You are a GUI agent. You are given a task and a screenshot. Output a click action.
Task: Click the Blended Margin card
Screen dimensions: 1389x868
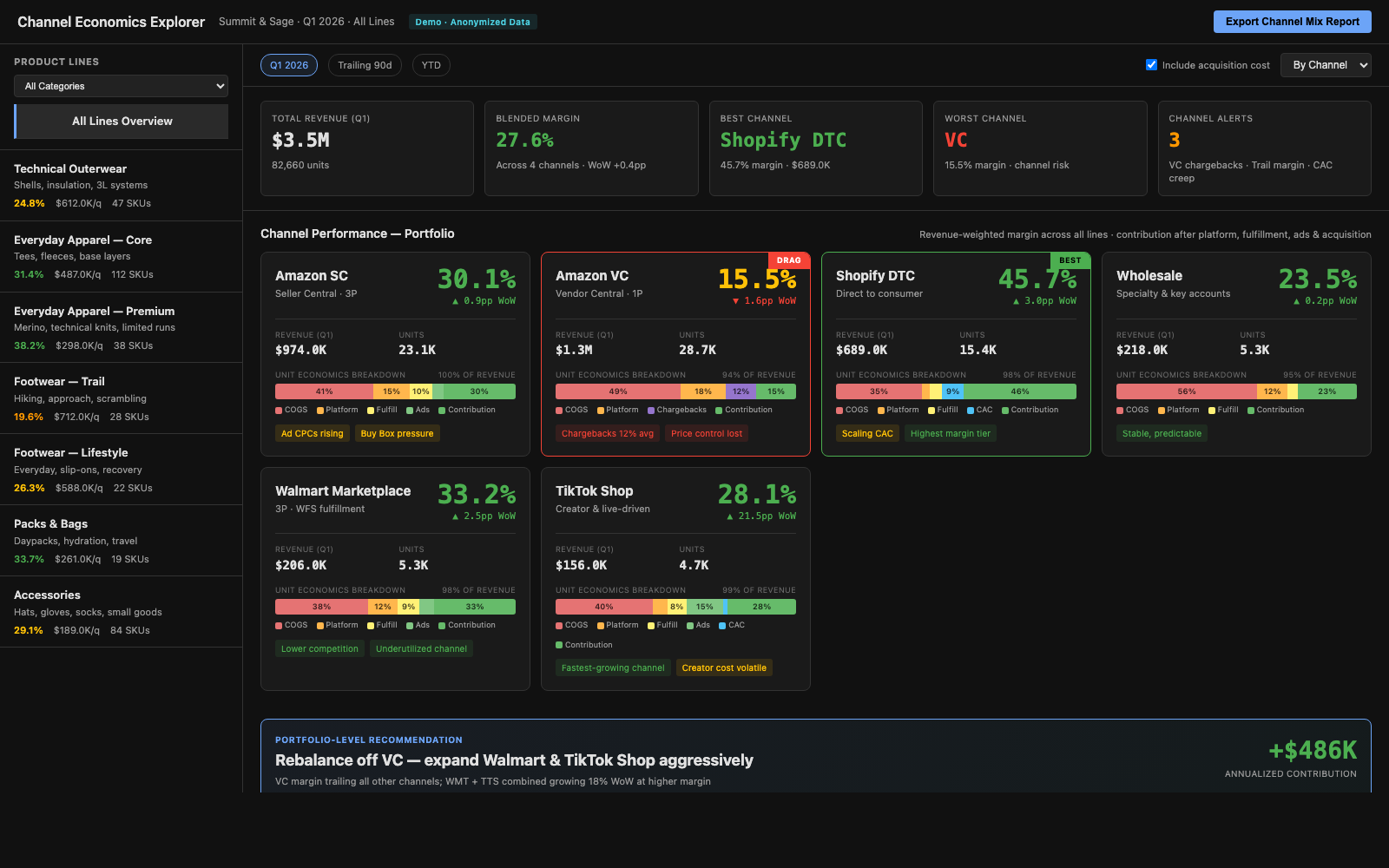[x=591, y=148]
